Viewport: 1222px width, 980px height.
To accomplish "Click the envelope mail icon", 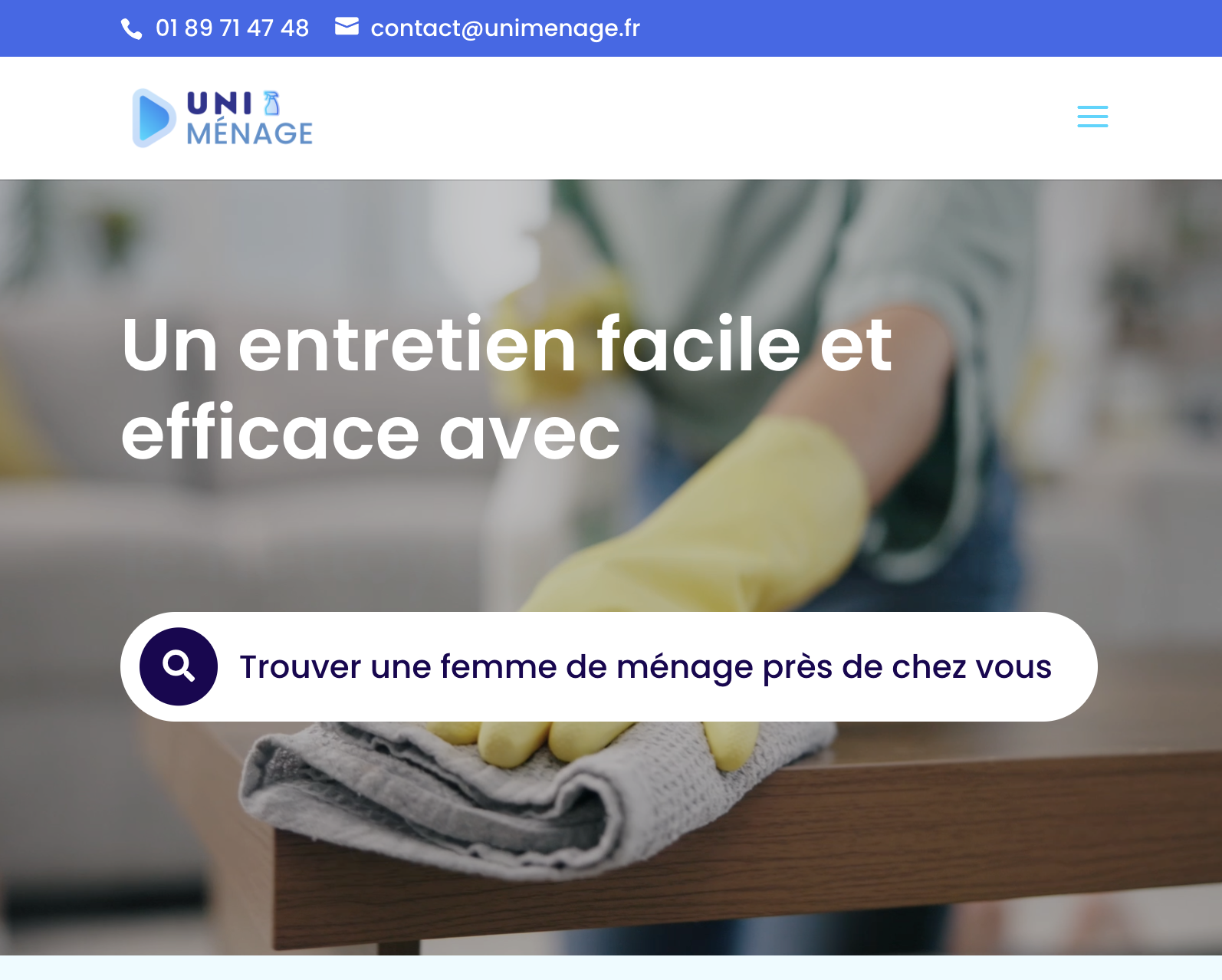I will click(x=347, y=27).
